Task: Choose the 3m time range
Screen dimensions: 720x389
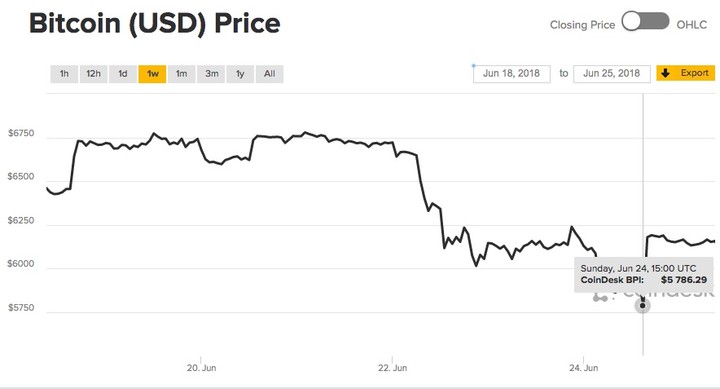Action: 211,74
